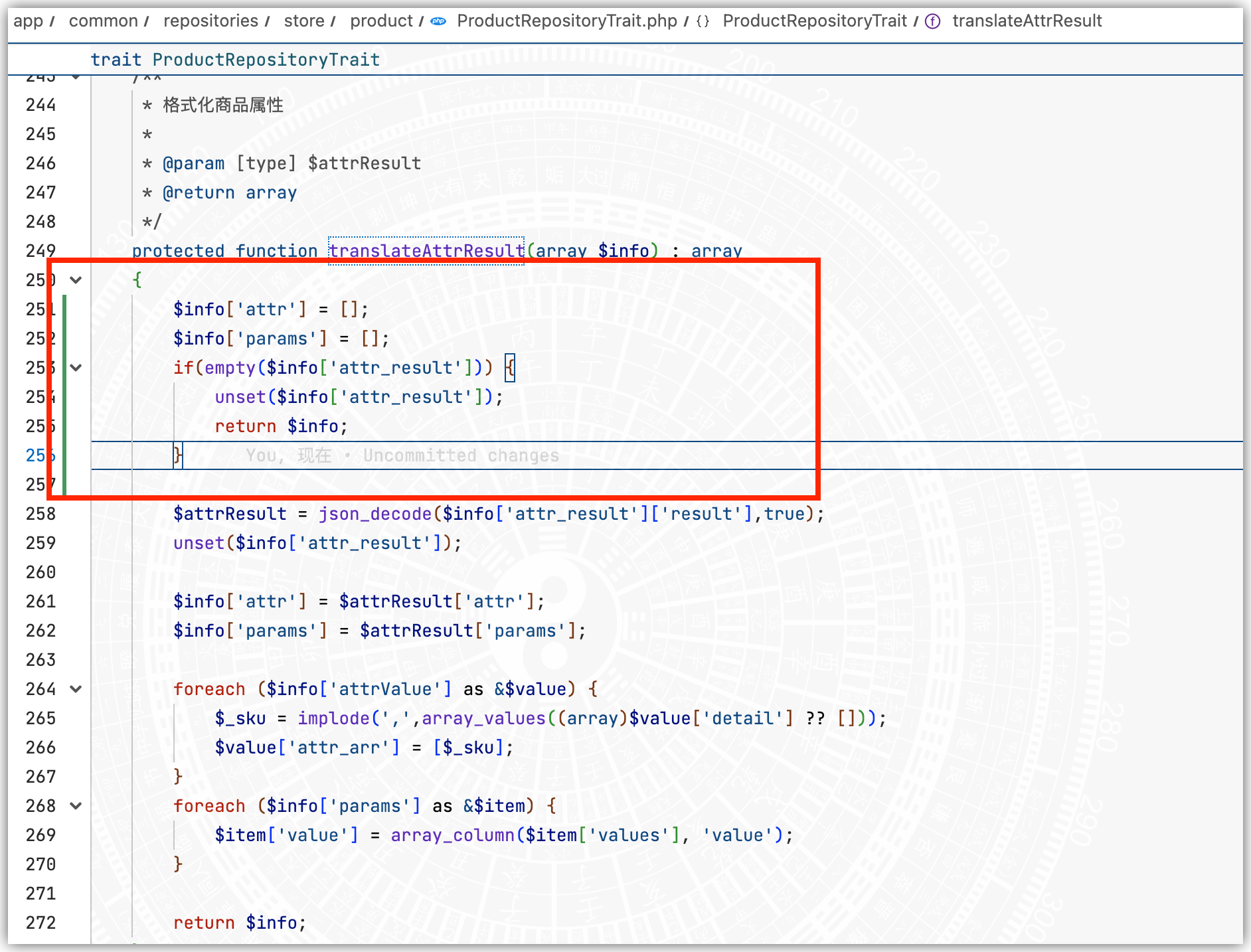The height and width of the screenshot is (952, 1251).
Task: Open 'common' breadcrumb segment
Action: click(103, 21)
